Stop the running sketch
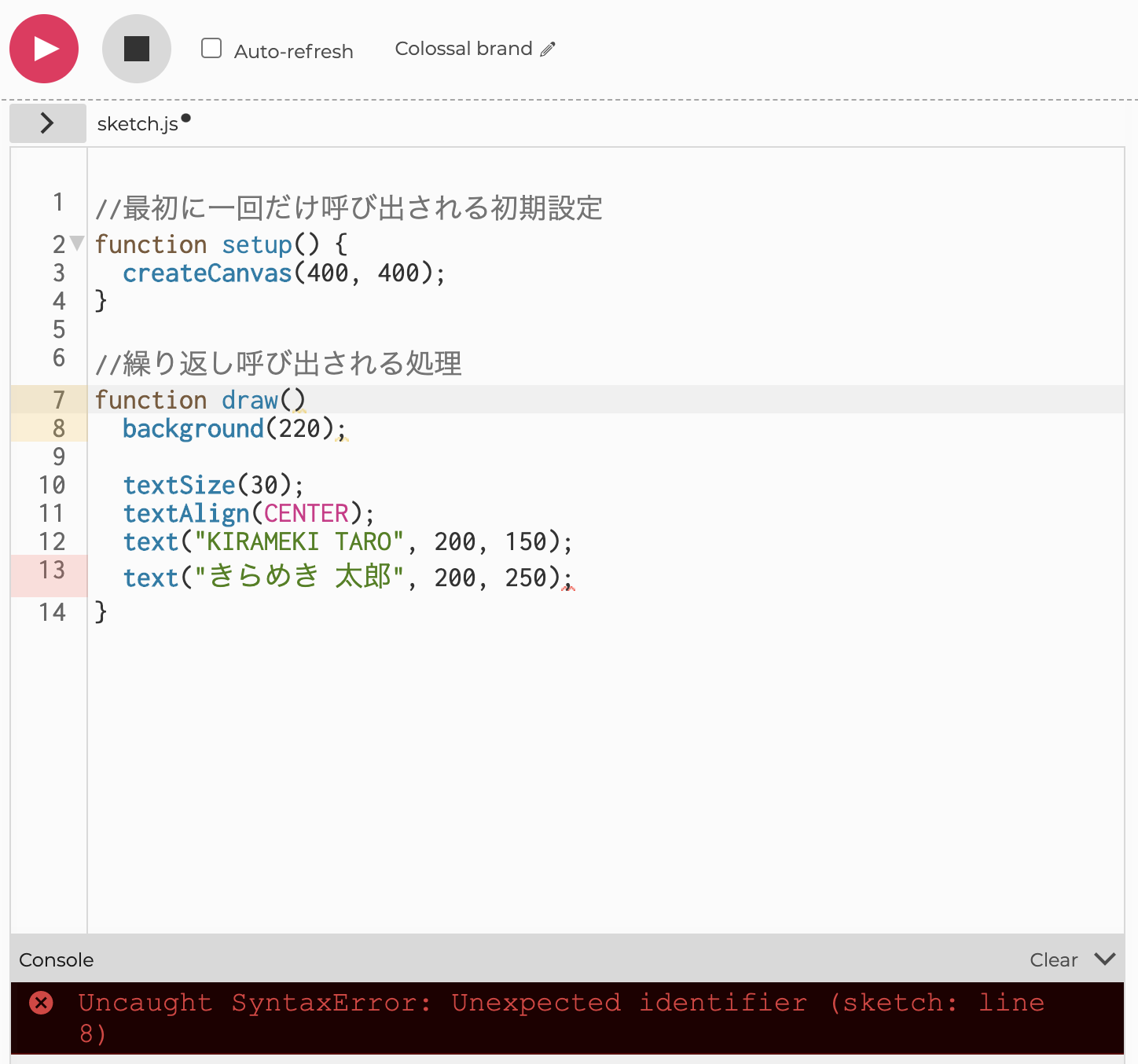Screen dimensions: 1138x1064 136,49
